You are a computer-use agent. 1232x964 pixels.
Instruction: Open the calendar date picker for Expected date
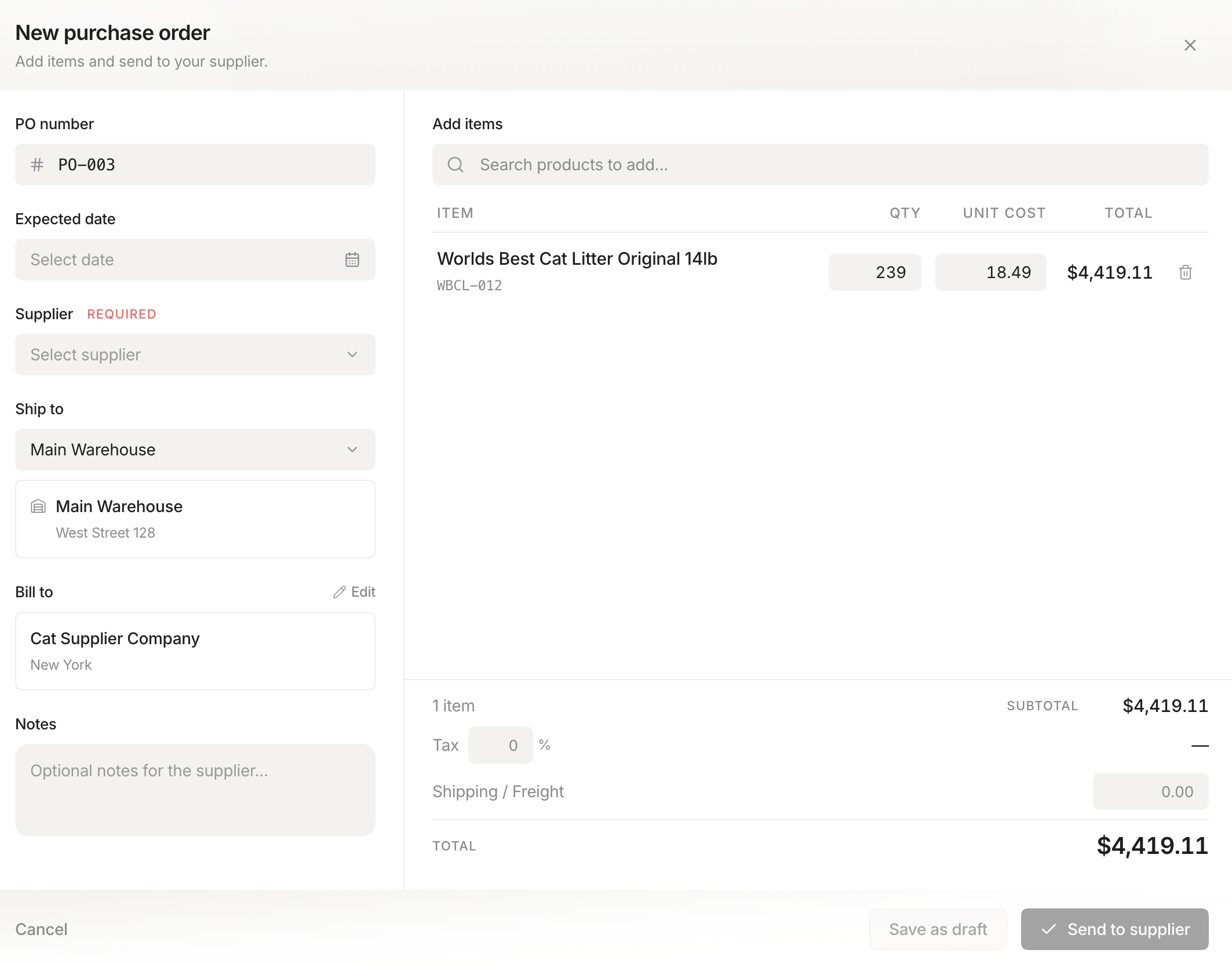tap(352, 260)
